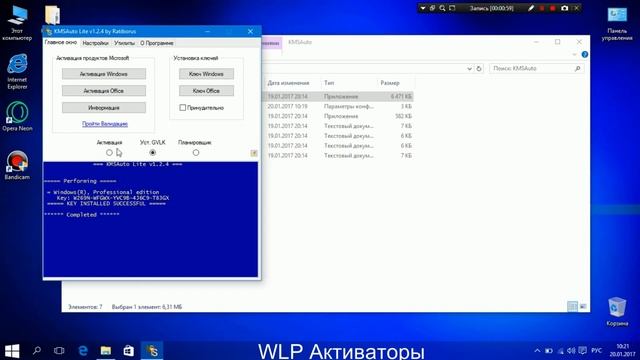
Task: Enable the Принудительно checkbox
Action: pos(182,108)
